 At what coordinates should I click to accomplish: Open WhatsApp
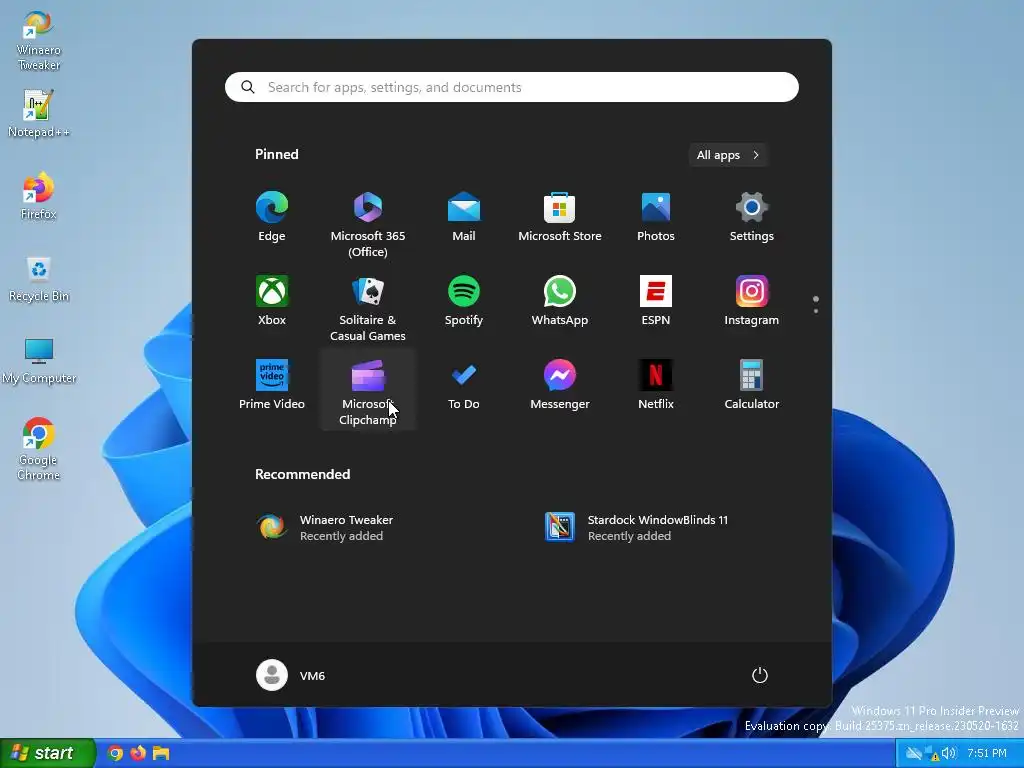pos(560,302)
